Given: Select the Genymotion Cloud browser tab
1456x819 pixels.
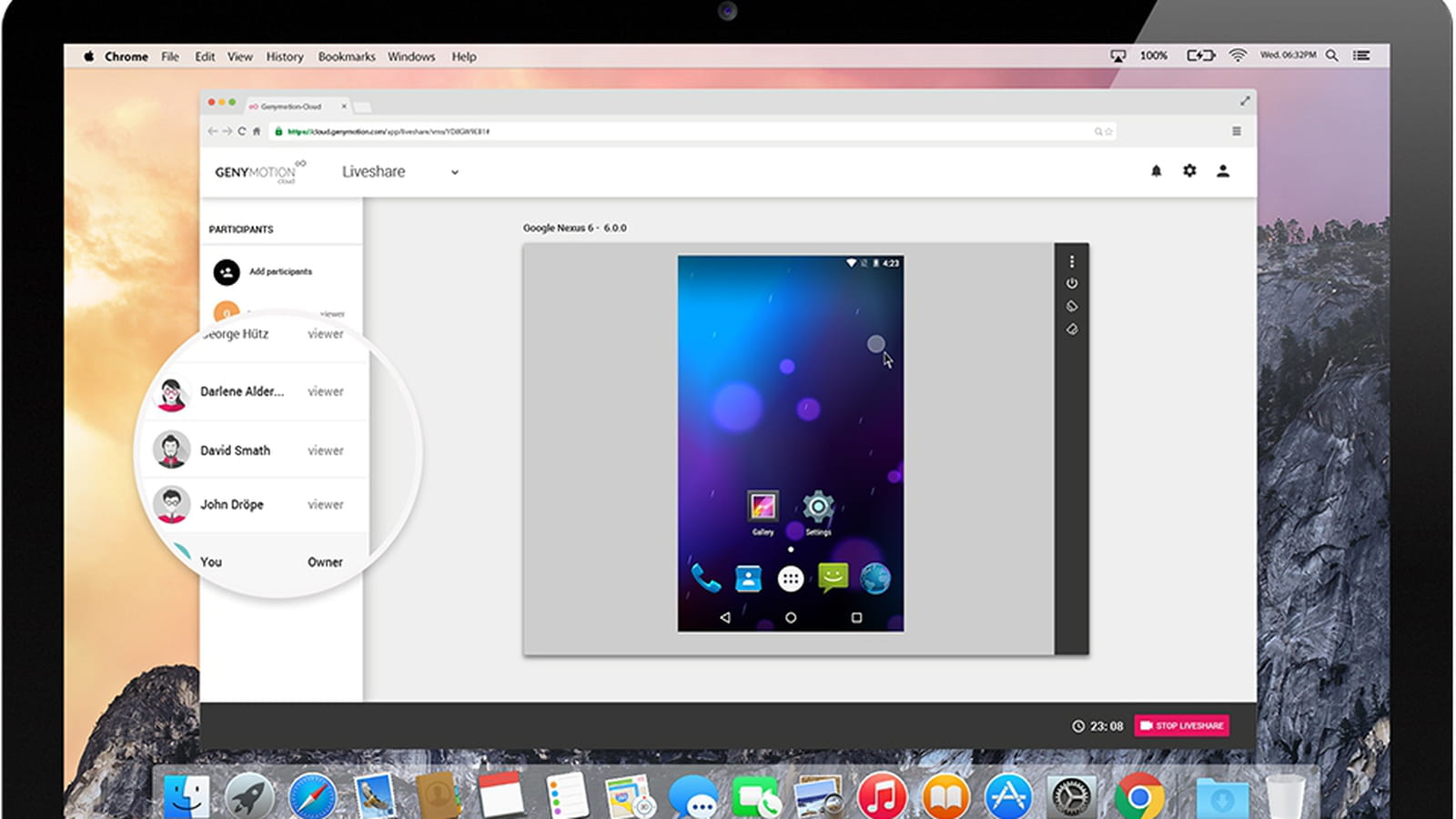Looking at the screenshot, I should pyautogui.click(x=298, y=106).
